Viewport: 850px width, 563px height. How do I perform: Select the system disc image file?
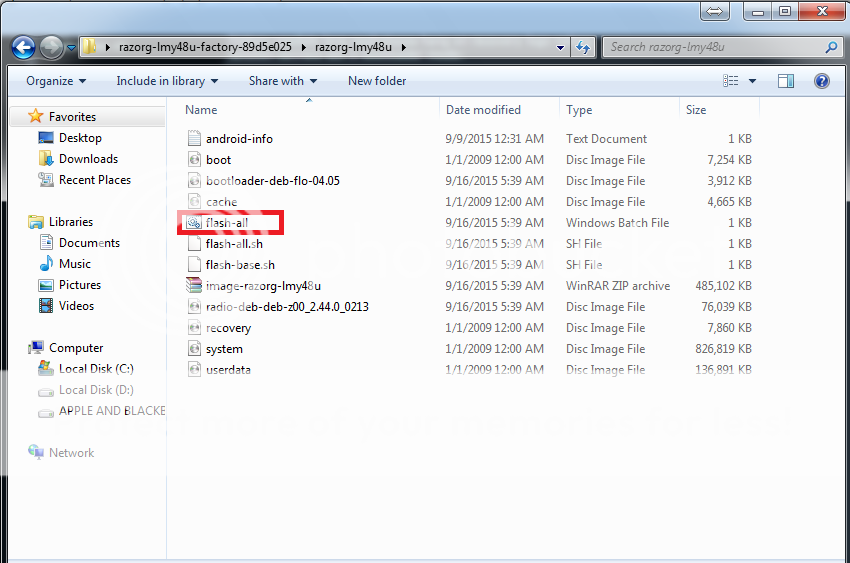pyautogui.click(x=224, y=349)
